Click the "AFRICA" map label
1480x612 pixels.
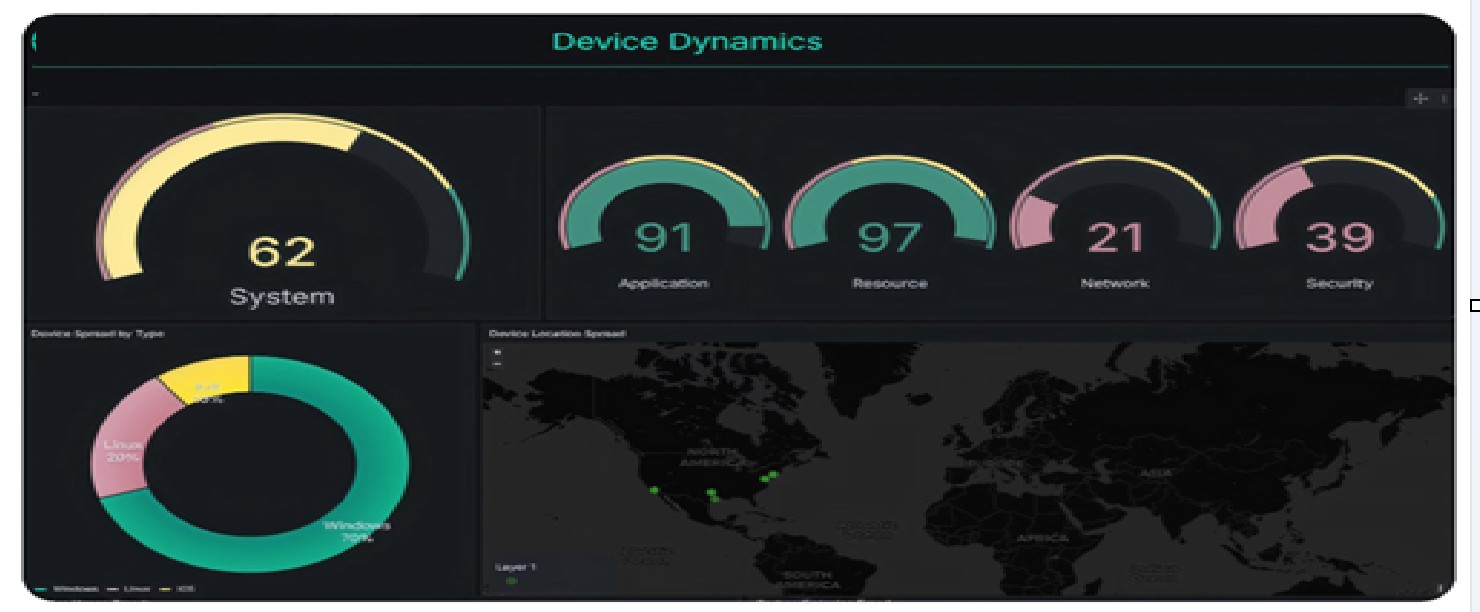click(1043, 537)
